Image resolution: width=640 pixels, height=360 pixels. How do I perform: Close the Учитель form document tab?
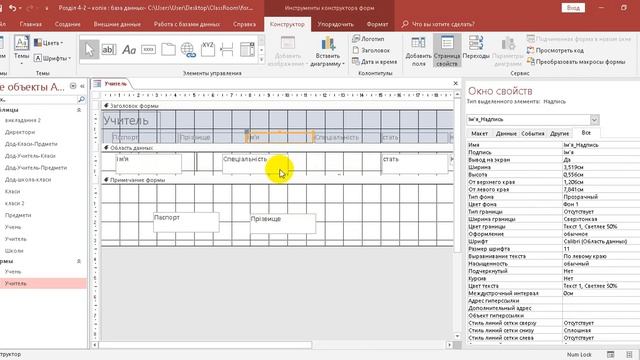456,83
